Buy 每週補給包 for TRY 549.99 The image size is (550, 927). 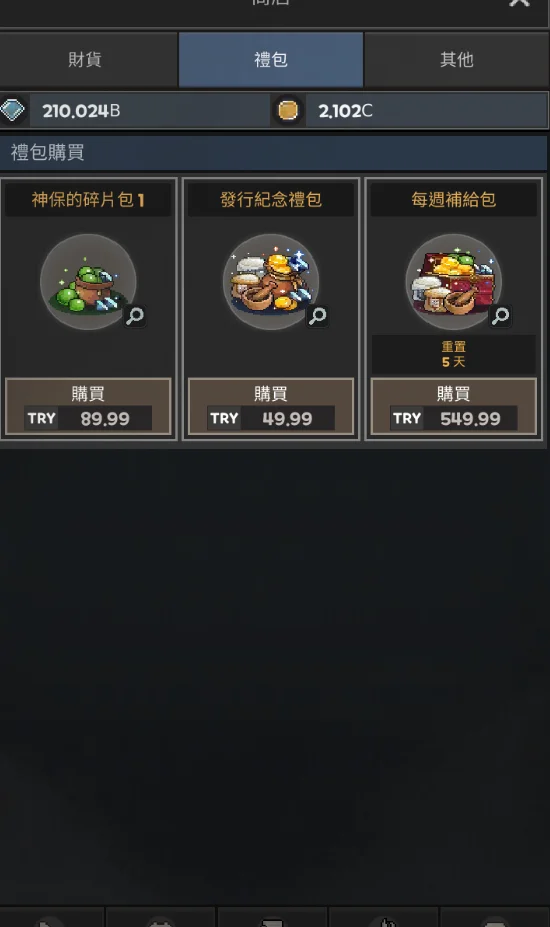pos(454,406)
